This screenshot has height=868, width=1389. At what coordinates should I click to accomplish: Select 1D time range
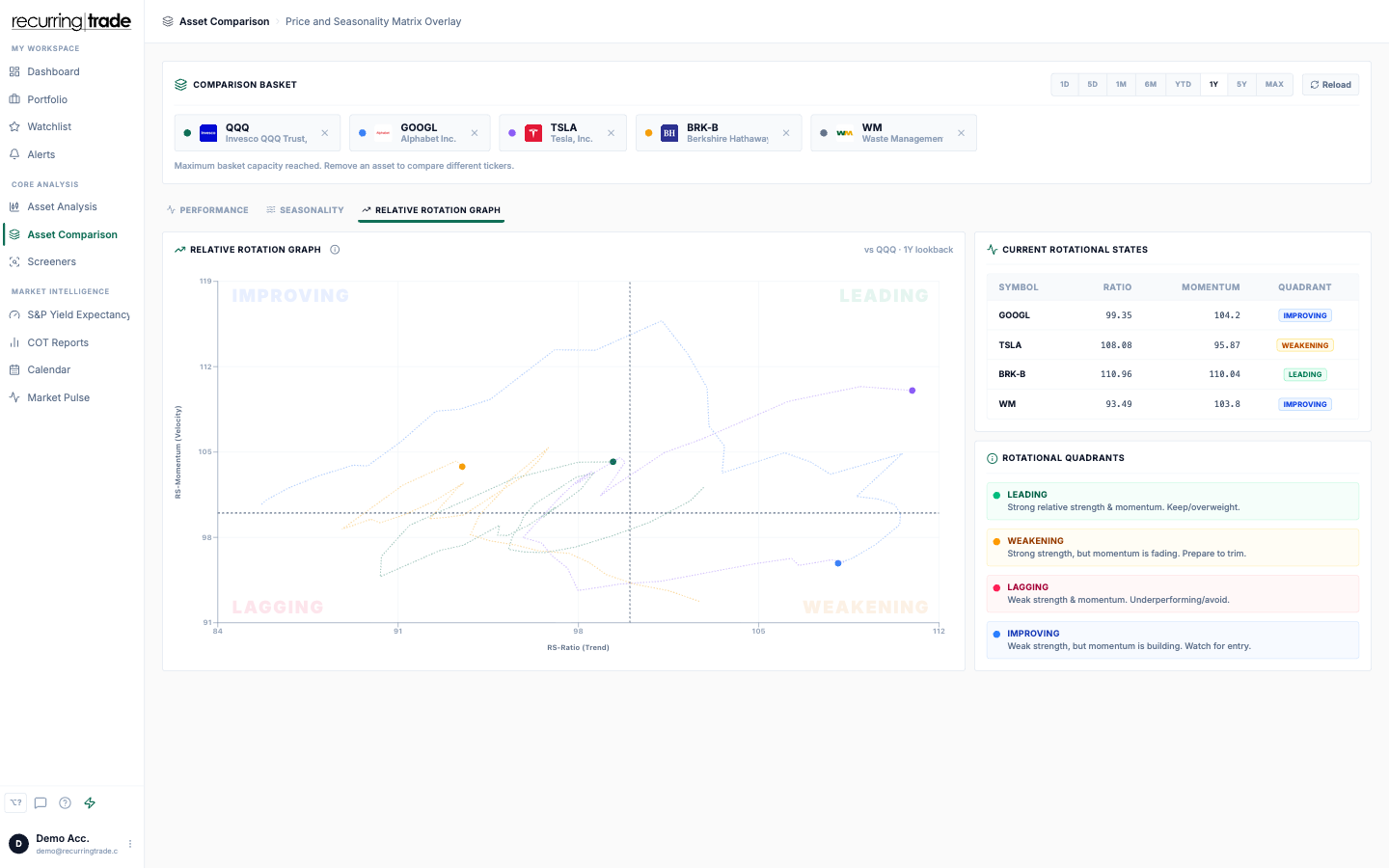coord(1065,85)
